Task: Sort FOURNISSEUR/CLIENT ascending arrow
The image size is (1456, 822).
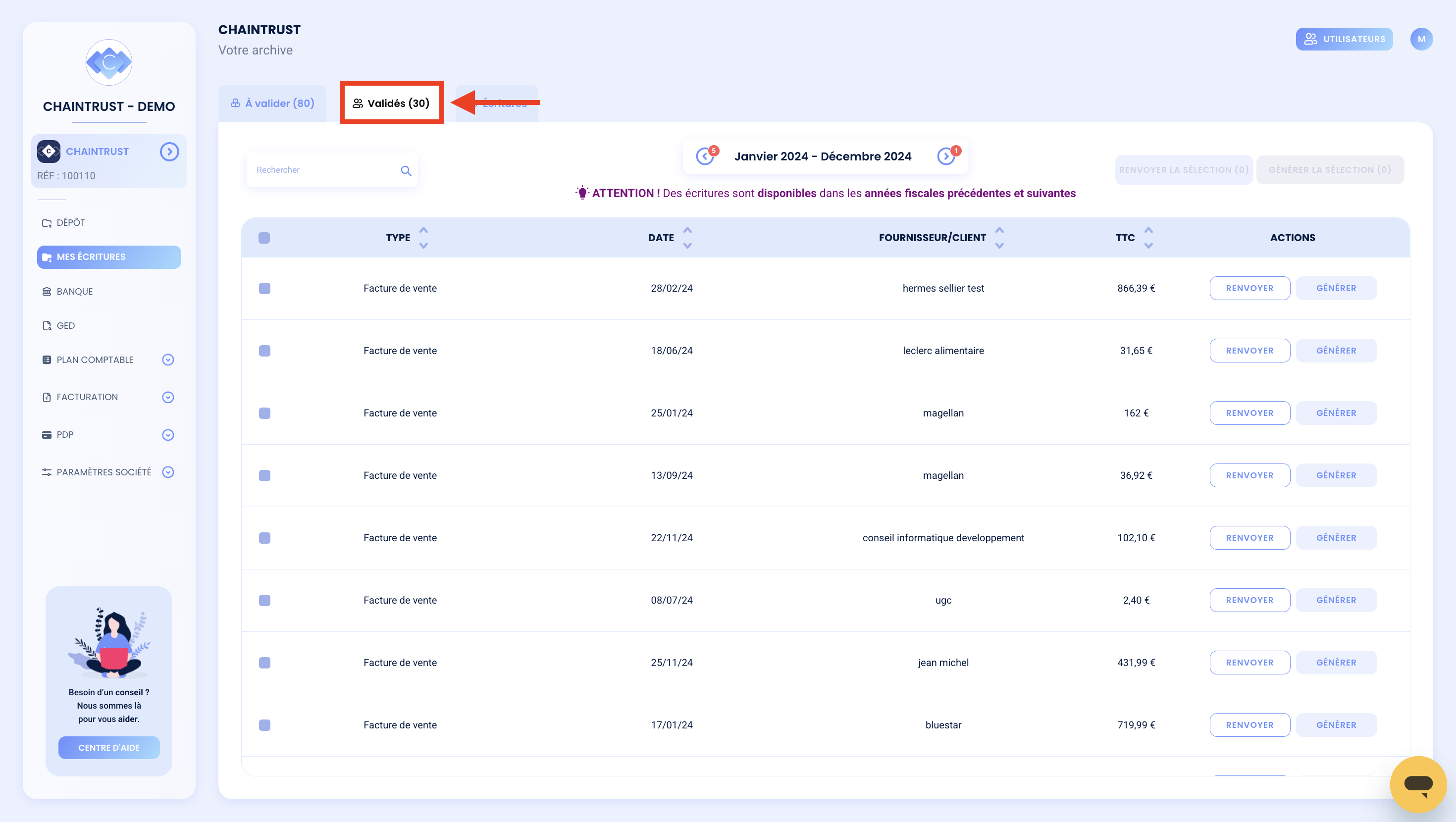Action: (x=999, y=230)
